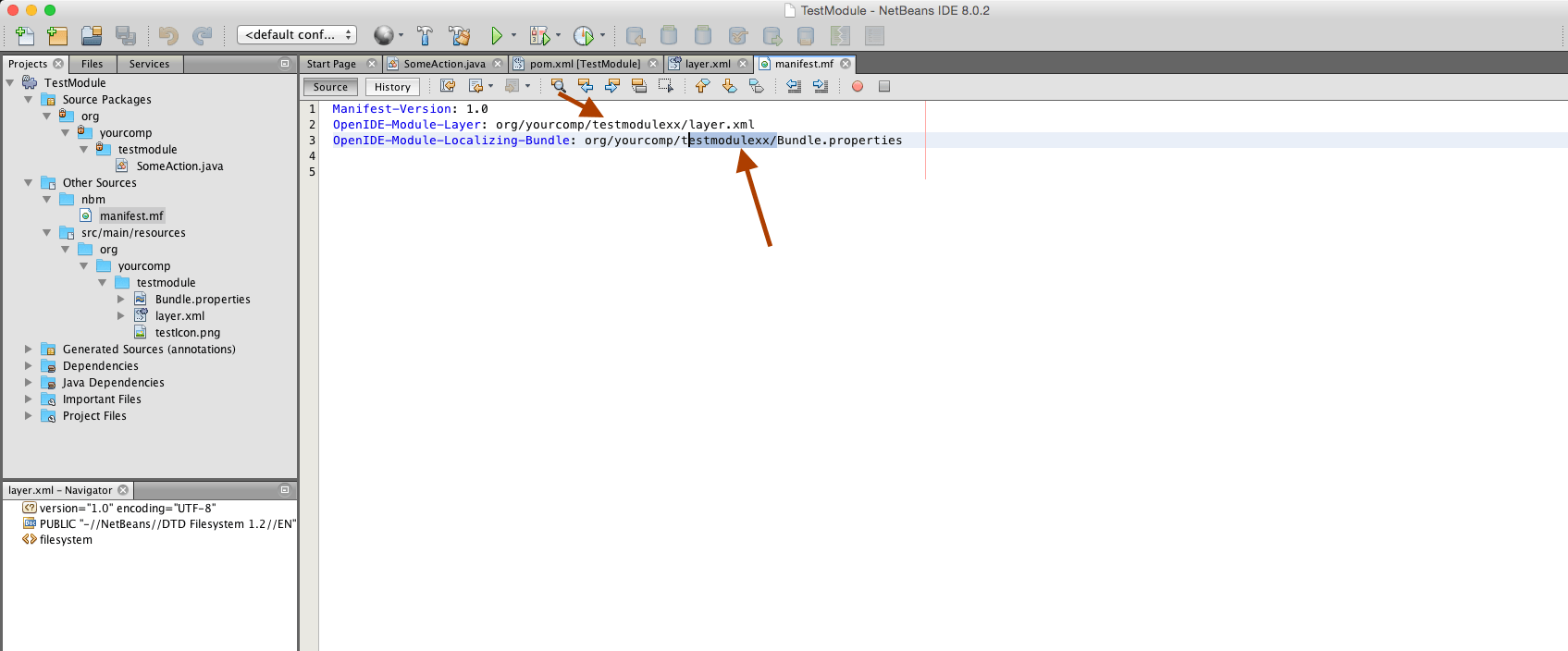This screenshot has height=651, width=1568.
Task: Click the Build Project hammer icon
Action: (425, 36)
